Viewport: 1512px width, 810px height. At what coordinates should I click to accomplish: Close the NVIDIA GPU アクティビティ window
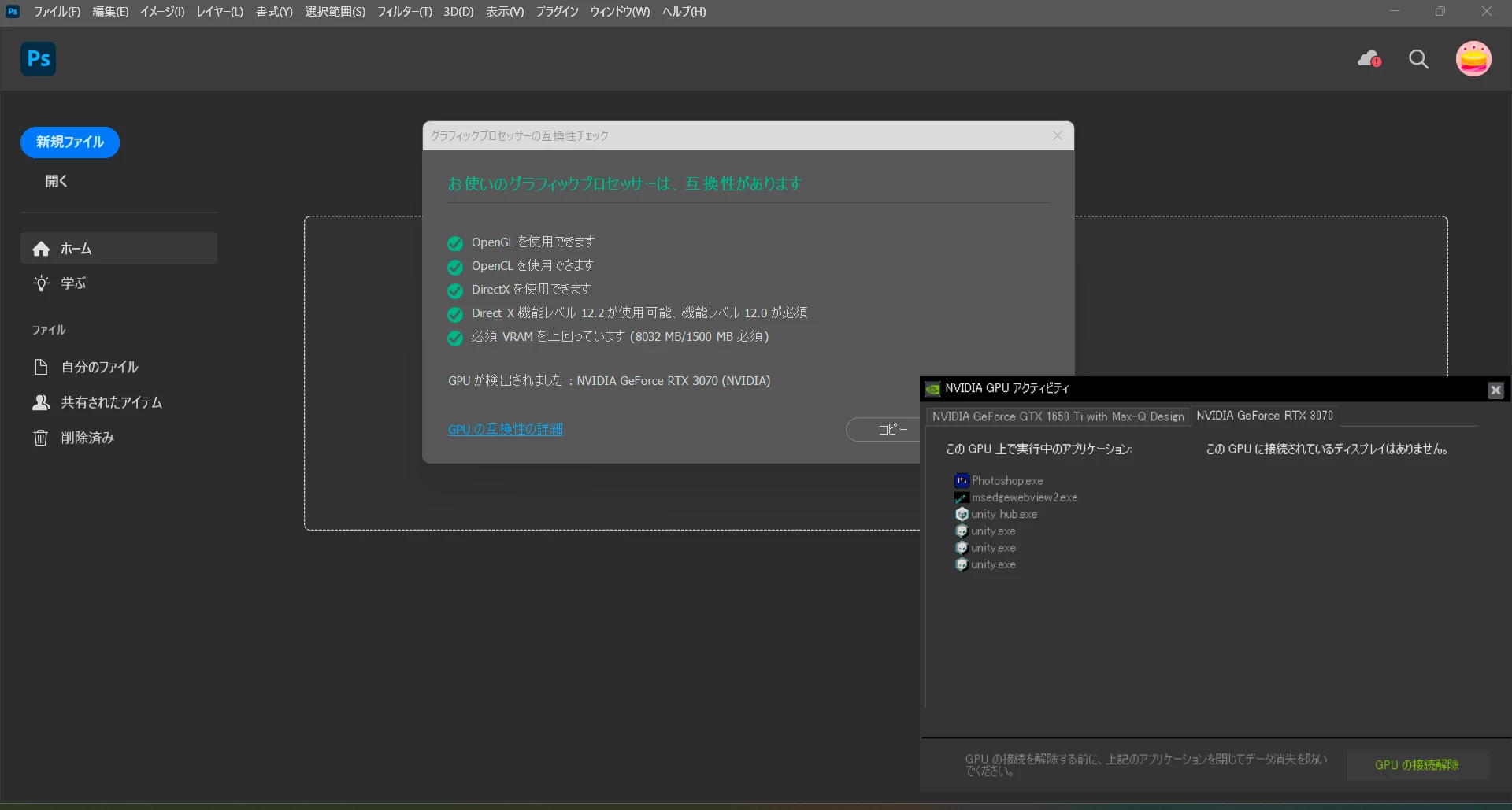[x=1495, y=390]
